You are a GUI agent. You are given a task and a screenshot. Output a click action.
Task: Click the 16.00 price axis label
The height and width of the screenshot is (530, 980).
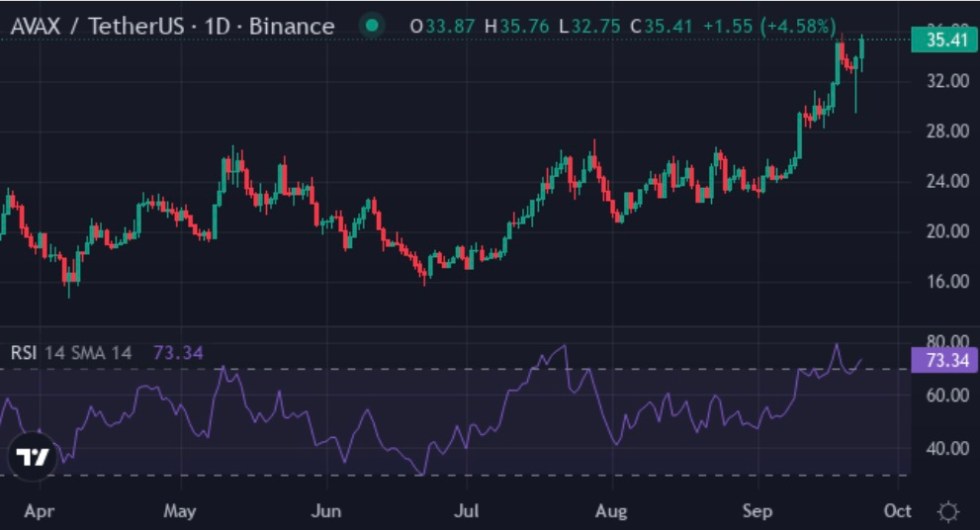[948, 281]
